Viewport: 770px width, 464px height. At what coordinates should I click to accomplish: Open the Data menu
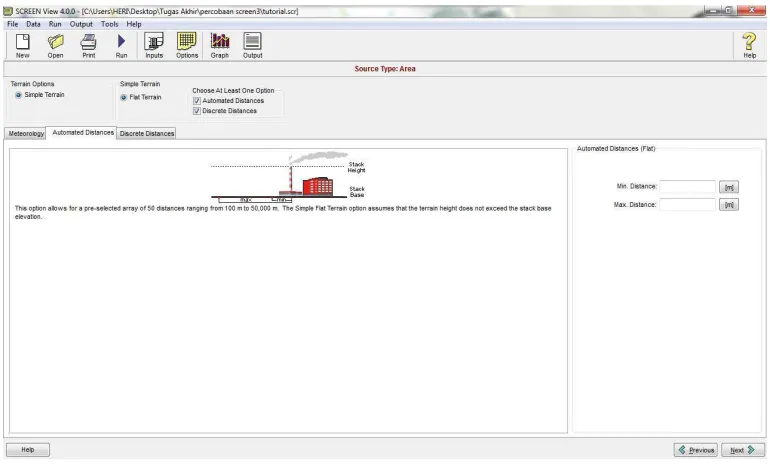pyautogui.click(x=33, y=24)
